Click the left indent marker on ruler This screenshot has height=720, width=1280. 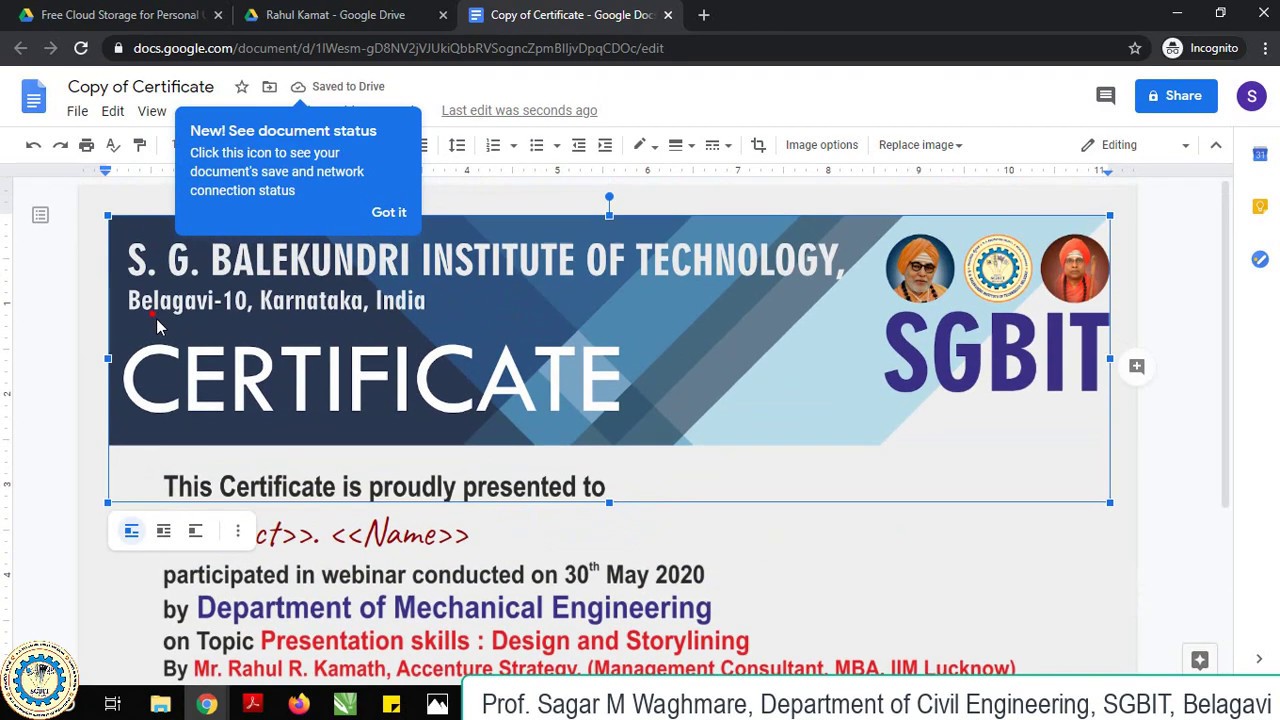pyautogui.click(x=105, y=171)
